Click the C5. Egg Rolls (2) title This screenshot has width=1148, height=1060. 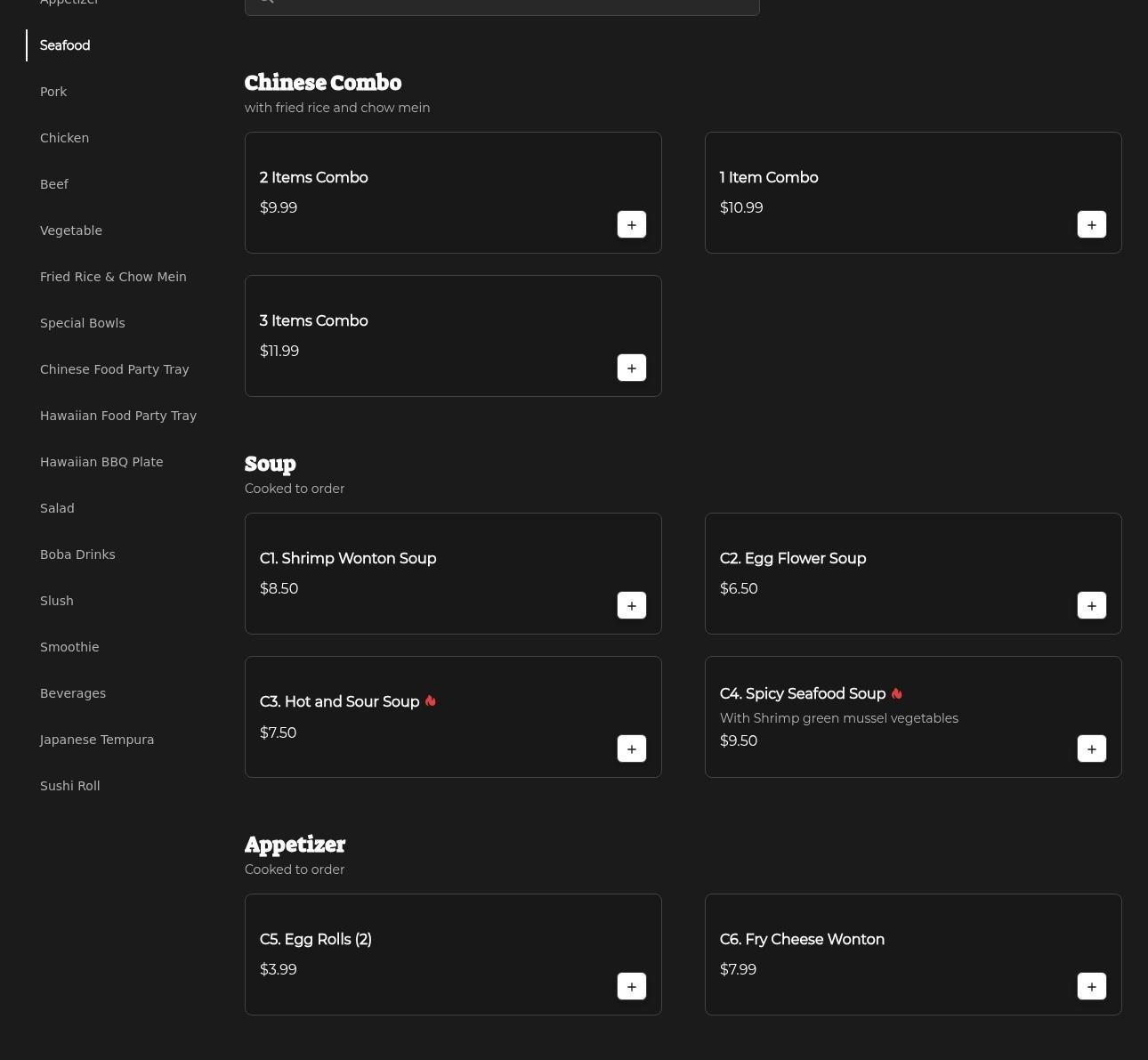(x=316, y=940)
